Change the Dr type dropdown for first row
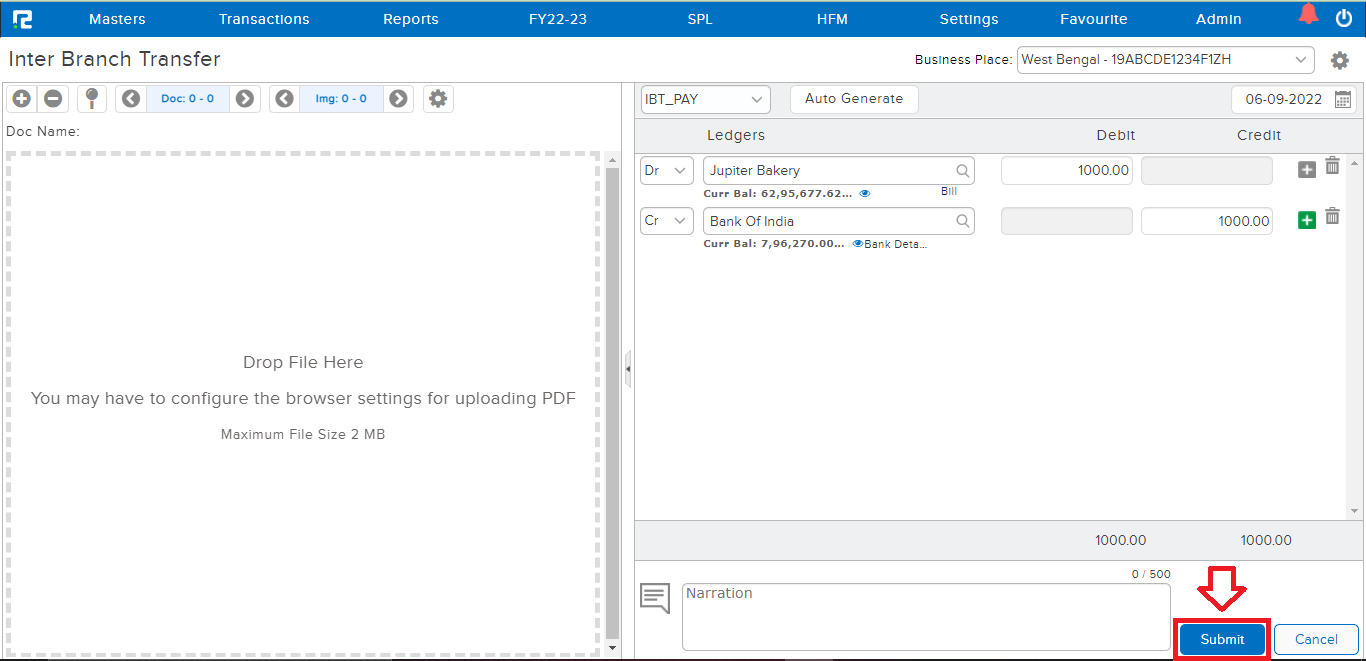 (666, 171)
